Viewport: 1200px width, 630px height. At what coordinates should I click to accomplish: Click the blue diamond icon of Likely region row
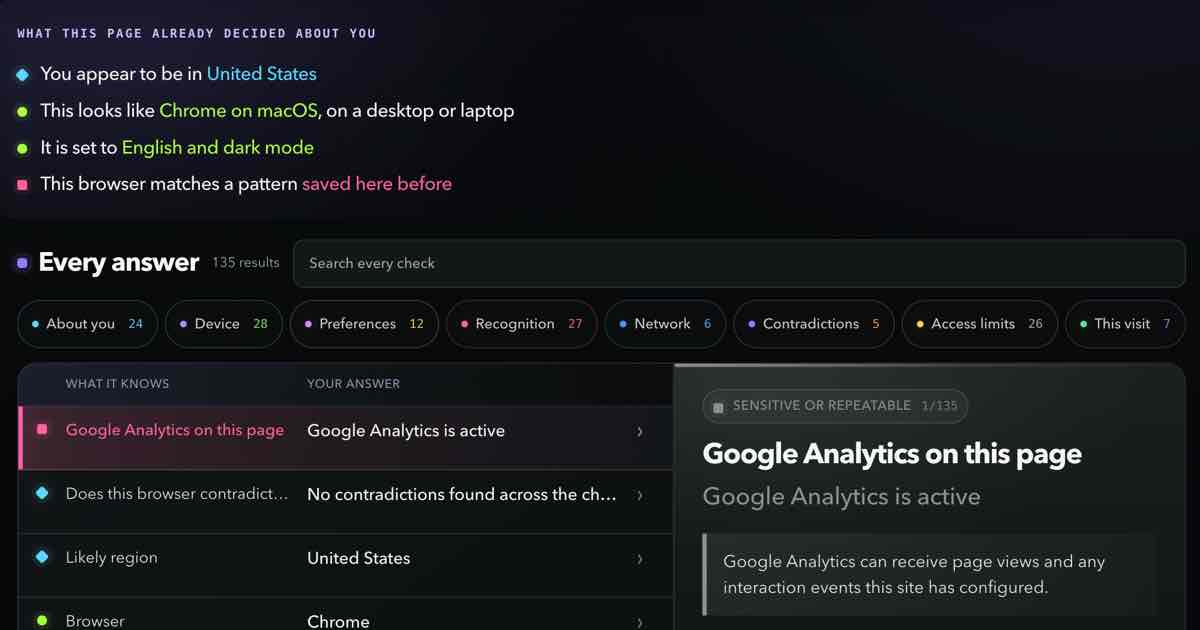[x=42, y=557]
